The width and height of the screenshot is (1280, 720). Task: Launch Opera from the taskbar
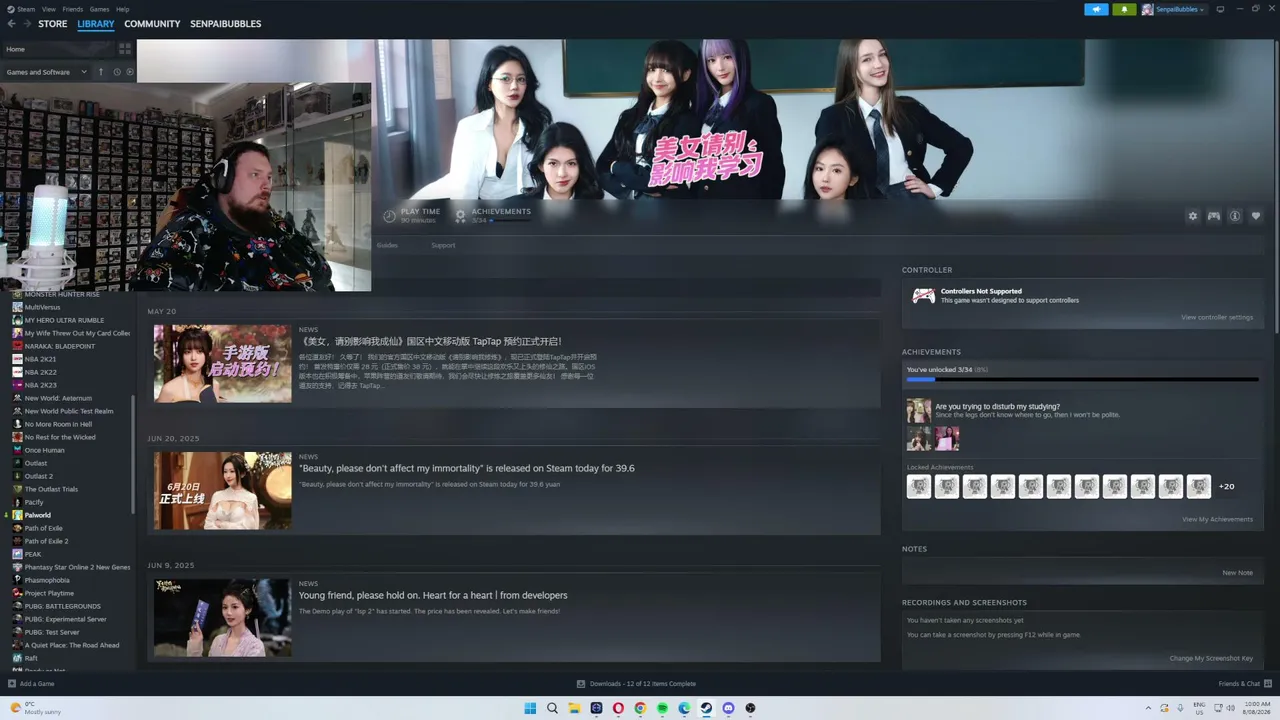point(618,708)
